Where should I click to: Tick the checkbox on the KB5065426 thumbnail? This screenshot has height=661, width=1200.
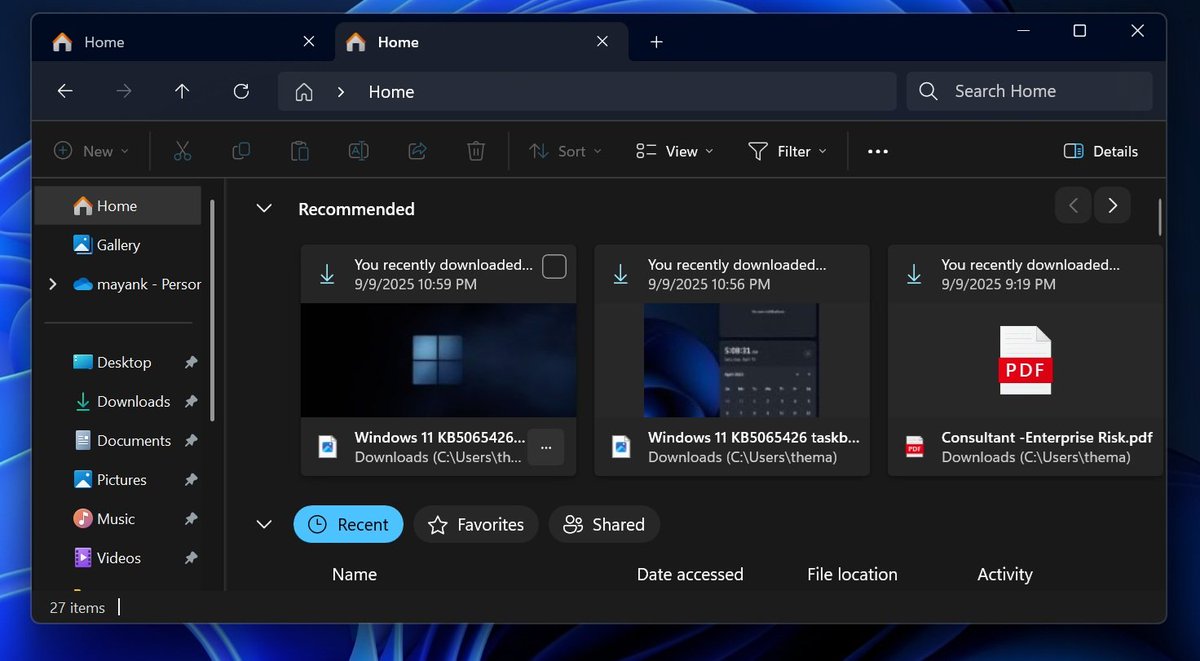[x=554, y=266]
